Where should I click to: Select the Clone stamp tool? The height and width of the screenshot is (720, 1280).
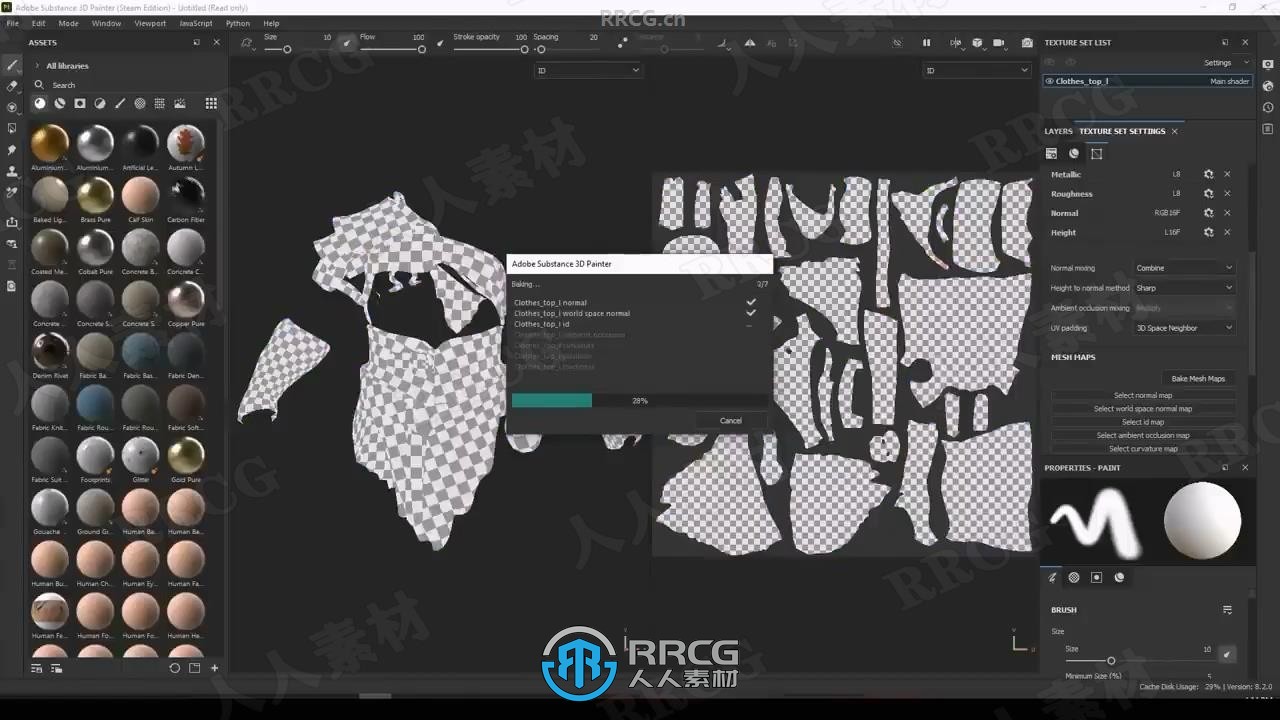click(12, 171)
